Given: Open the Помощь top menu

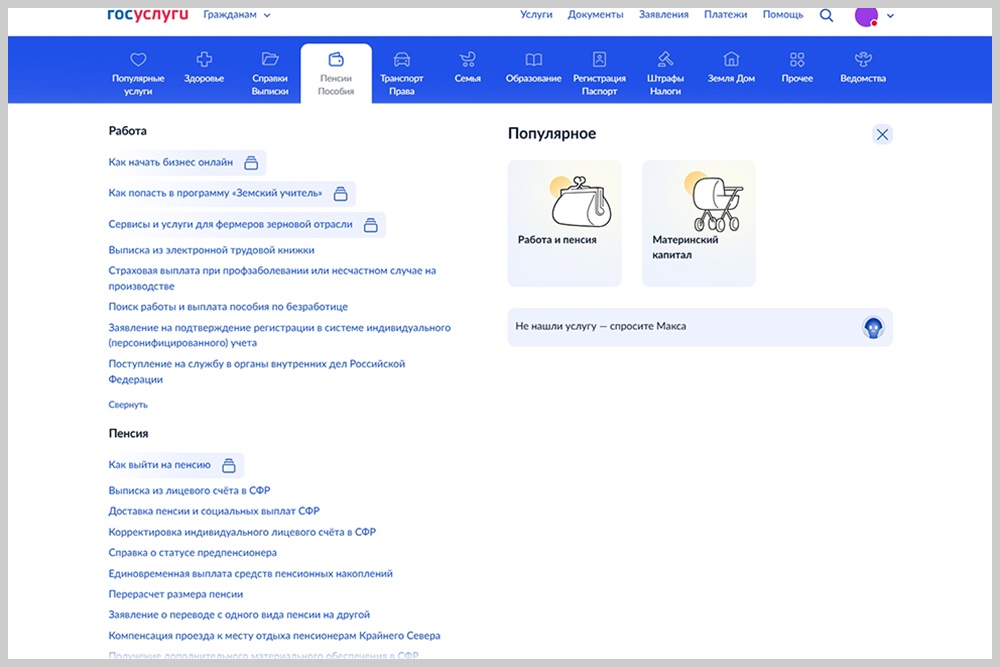Looking at the screenshot, I should pyautogui.click(x=783, y=15).
